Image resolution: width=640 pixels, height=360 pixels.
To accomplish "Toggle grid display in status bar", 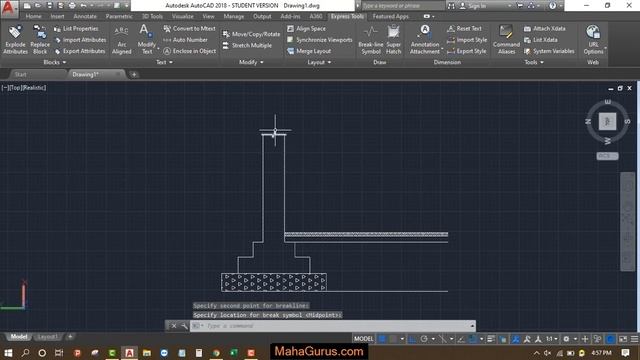I will (x=382, y=339).
